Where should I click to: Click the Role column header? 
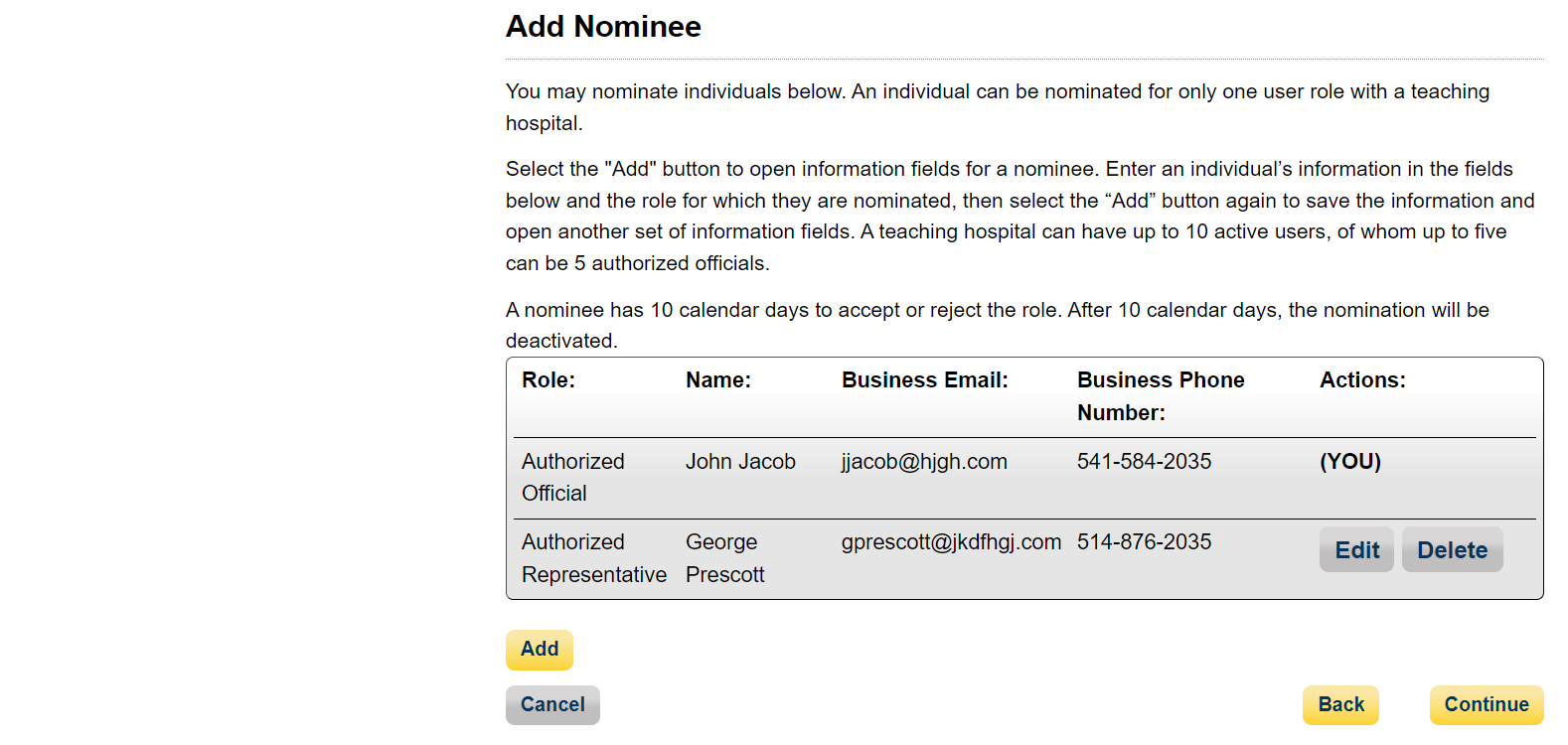tap(549, 380)
